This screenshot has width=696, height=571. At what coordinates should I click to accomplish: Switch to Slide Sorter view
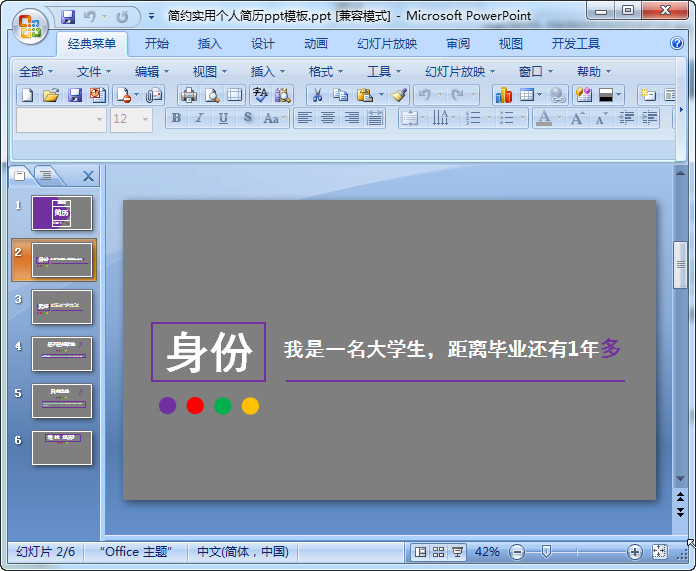tap(439, 552)
